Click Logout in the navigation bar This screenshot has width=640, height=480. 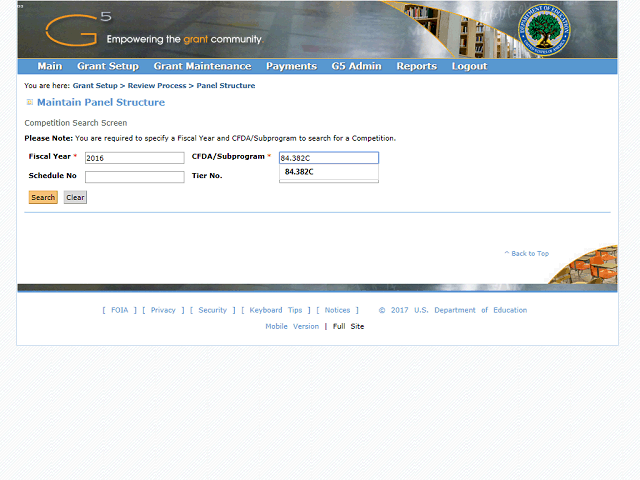469,66
